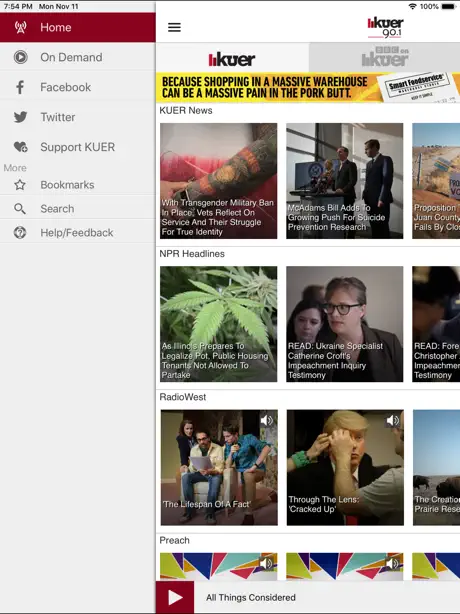Click the Preach section heading
The image size is (460, 614).
175,540
